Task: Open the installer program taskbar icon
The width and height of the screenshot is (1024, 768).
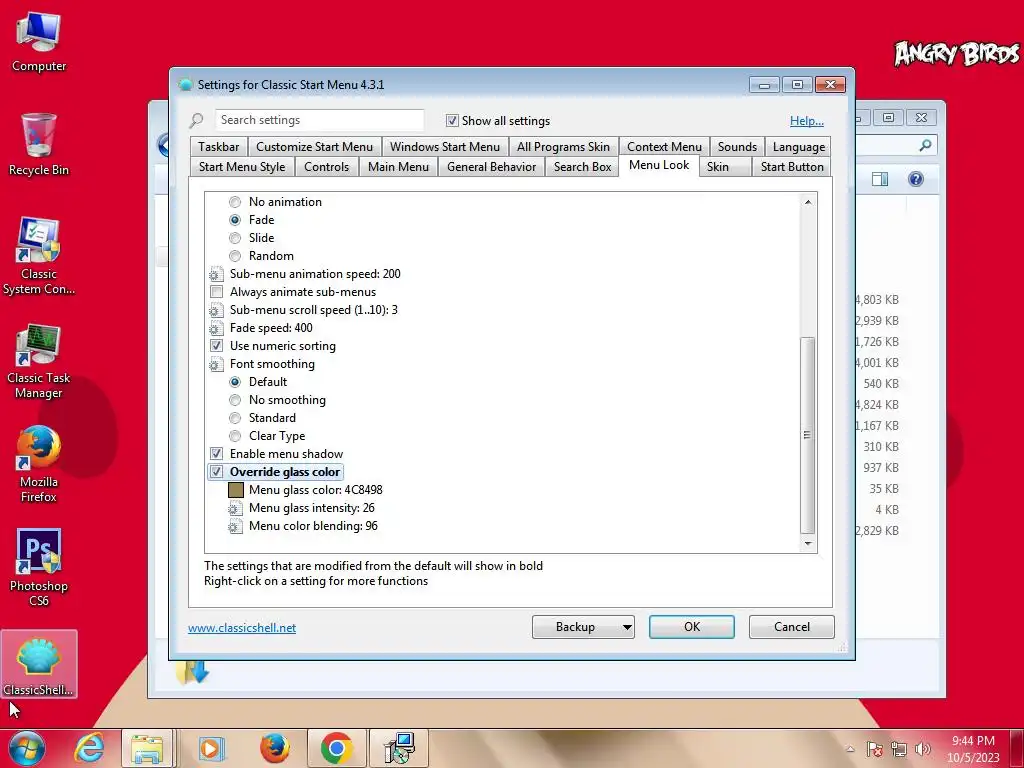Action: click(x=399, y=748)
